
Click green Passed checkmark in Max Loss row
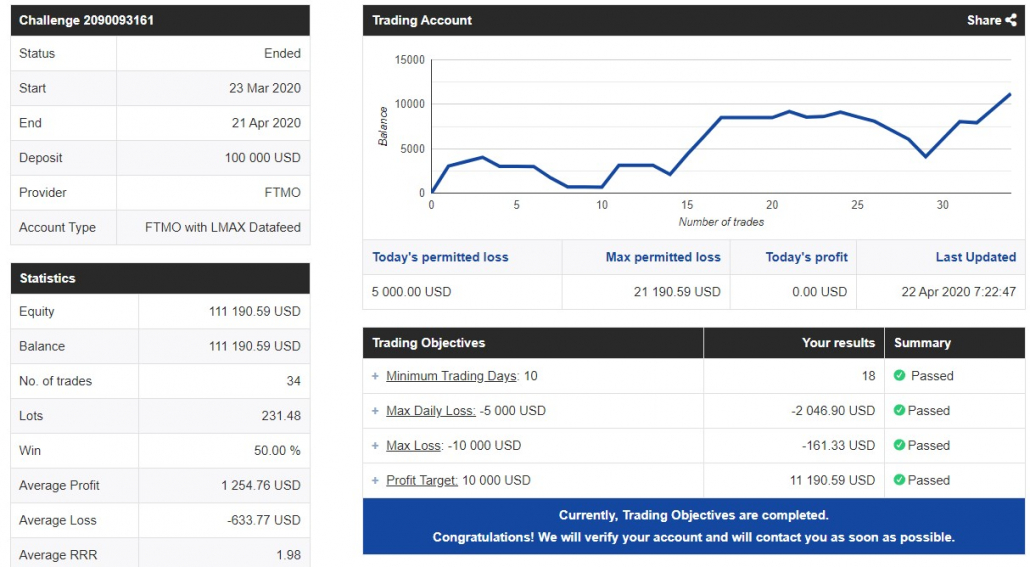click(899, 446)
